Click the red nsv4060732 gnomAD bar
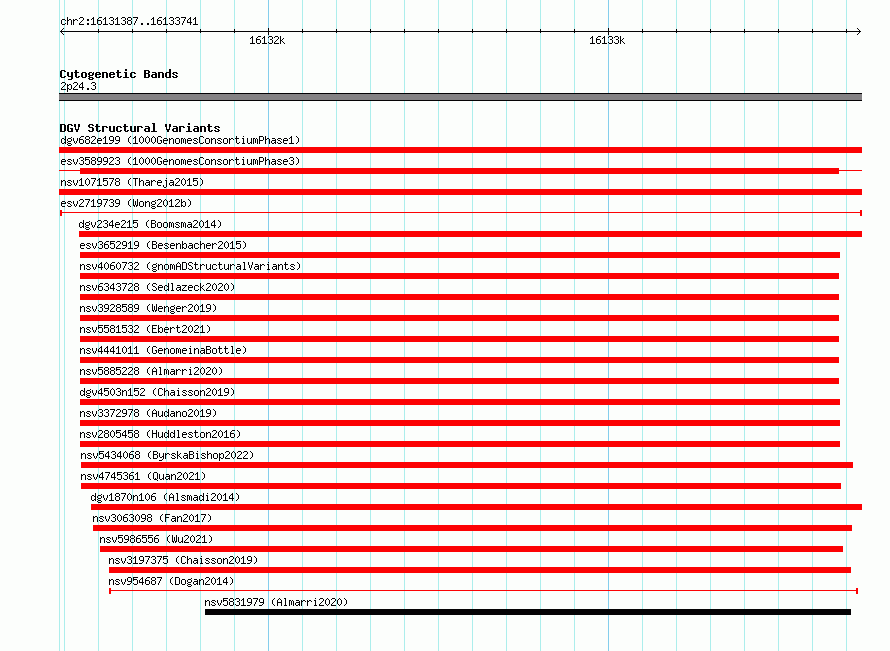Image resolution: width=890 pixels, height=651 pixels. tap(459, 276)
